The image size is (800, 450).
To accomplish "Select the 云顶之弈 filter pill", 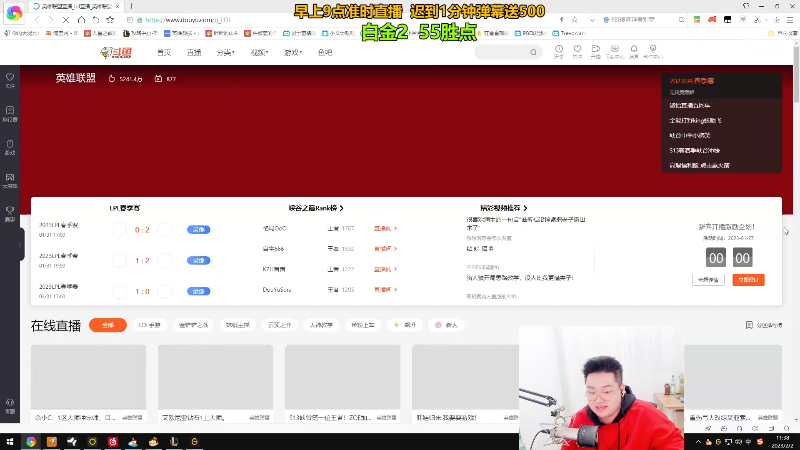I will pyautogui.click(x=279, y=325).
